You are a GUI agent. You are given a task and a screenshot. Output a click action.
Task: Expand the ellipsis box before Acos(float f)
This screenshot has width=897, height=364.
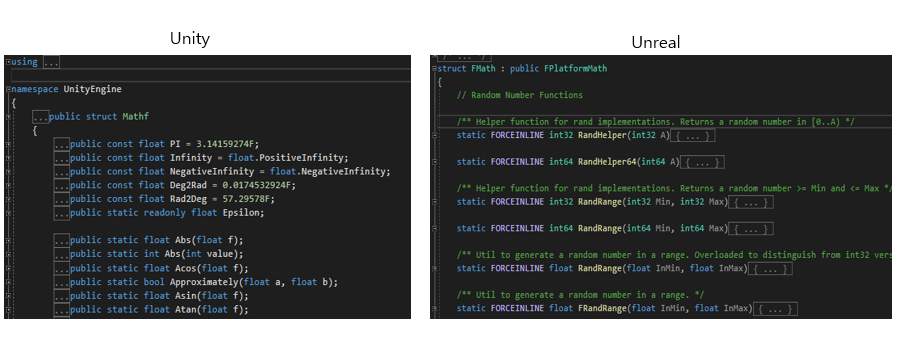coord(62,268)
